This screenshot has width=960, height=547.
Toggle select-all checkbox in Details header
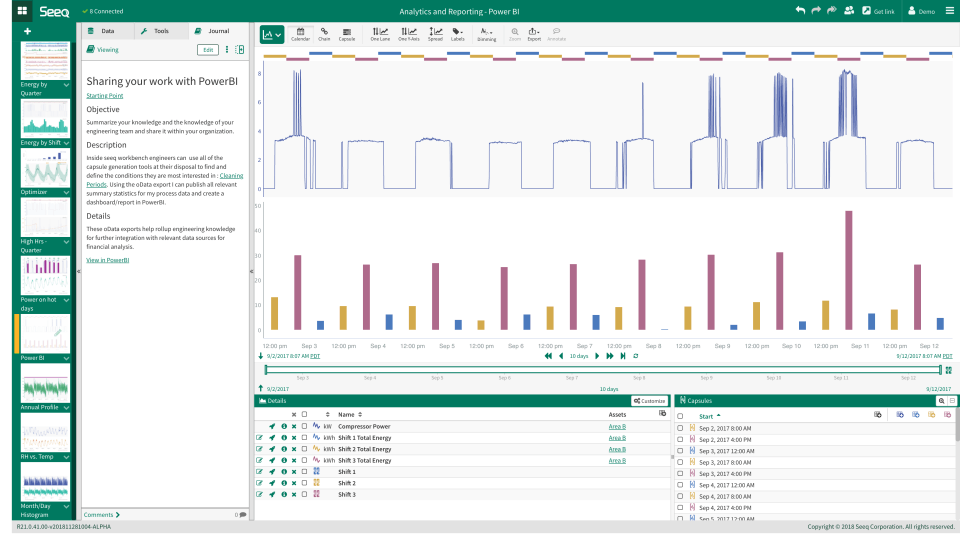(304, 414)
